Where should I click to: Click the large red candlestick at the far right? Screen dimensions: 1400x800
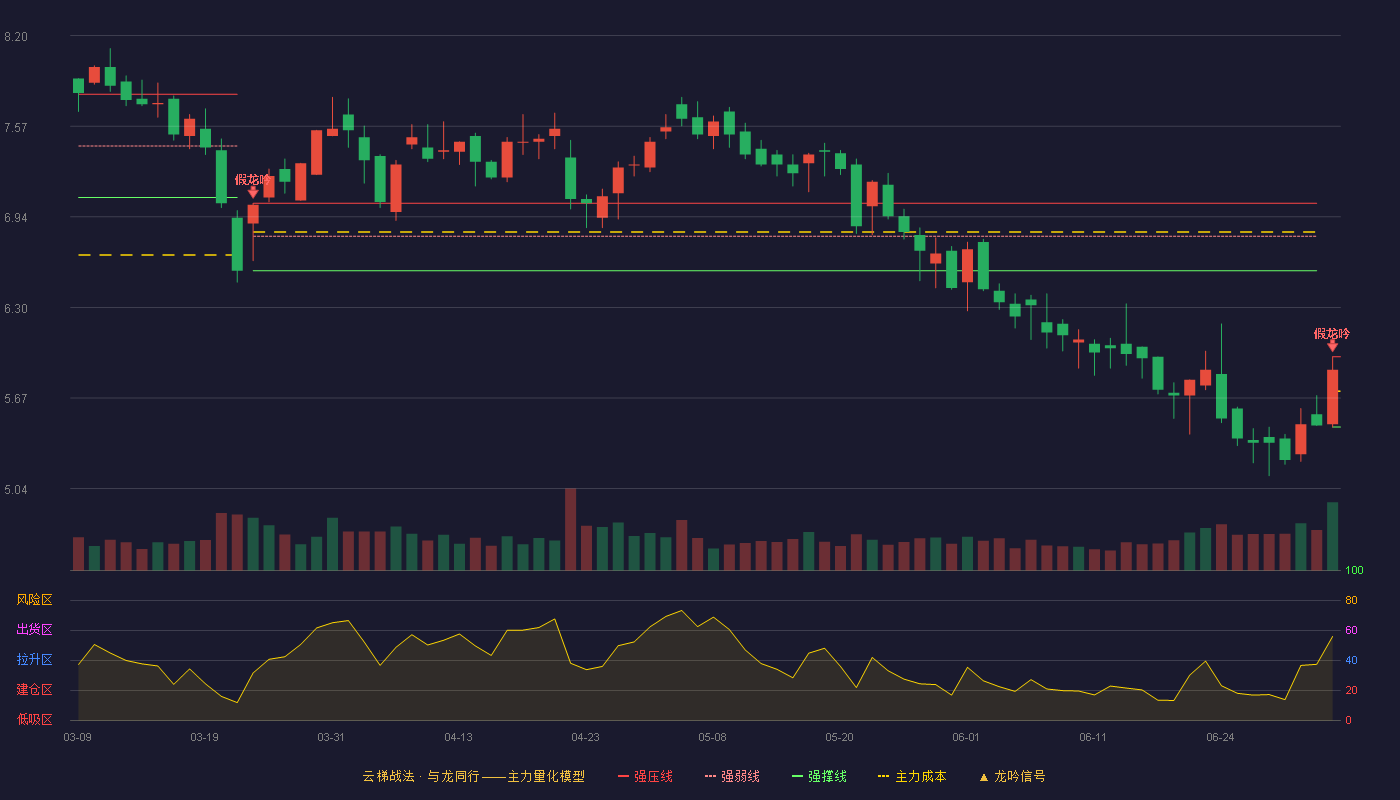tap(1332, 397)
